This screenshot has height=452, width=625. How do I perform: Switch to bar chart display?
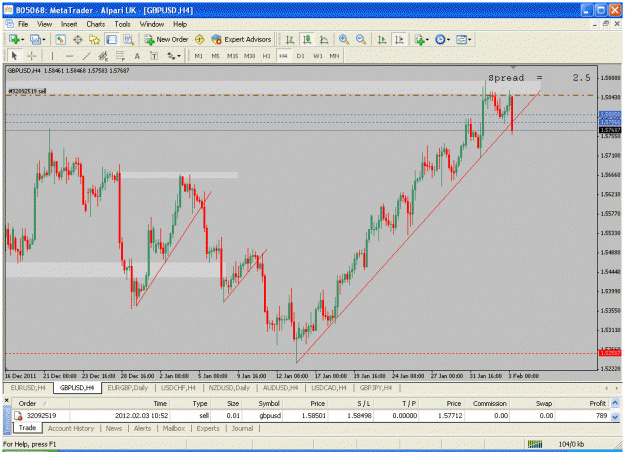click(x=290, y=39)
